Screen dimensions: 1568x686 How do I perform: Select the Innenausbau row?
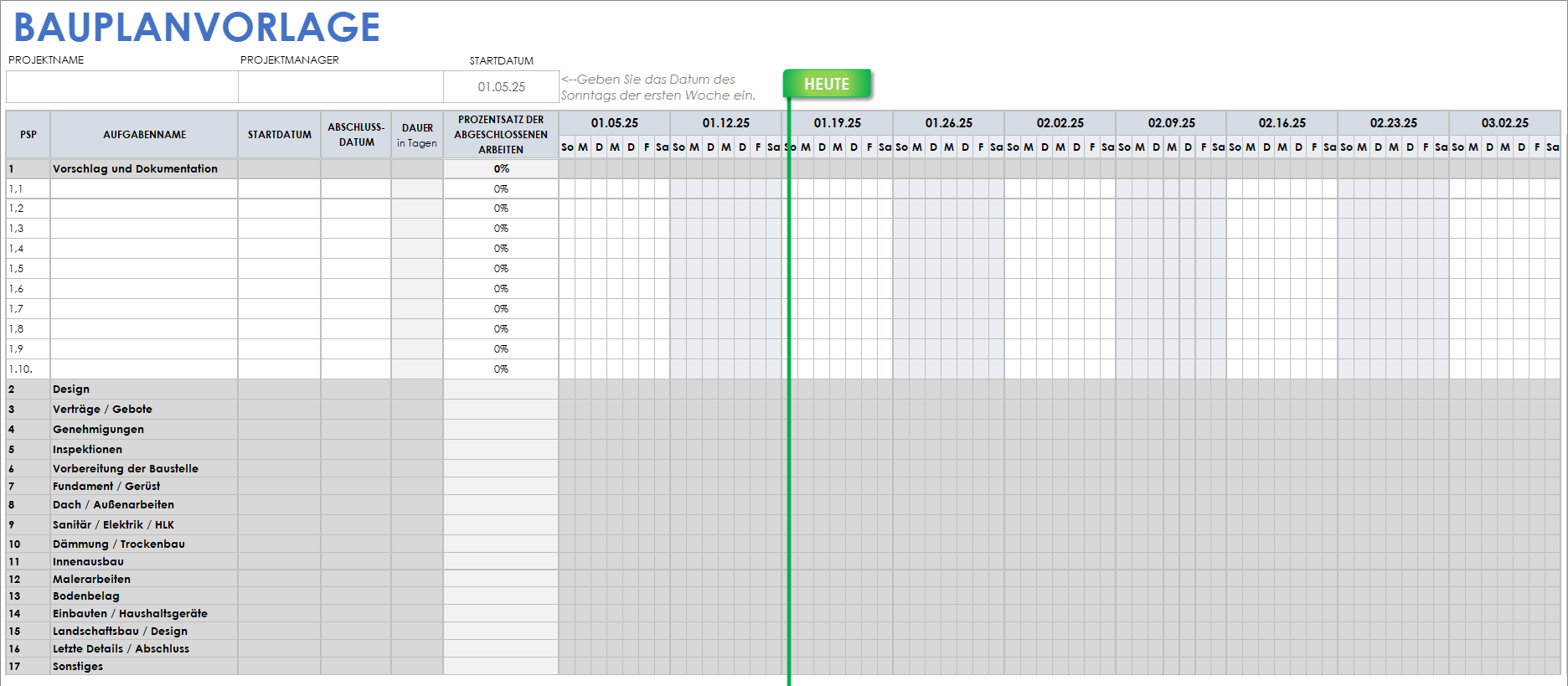point(783,561)
